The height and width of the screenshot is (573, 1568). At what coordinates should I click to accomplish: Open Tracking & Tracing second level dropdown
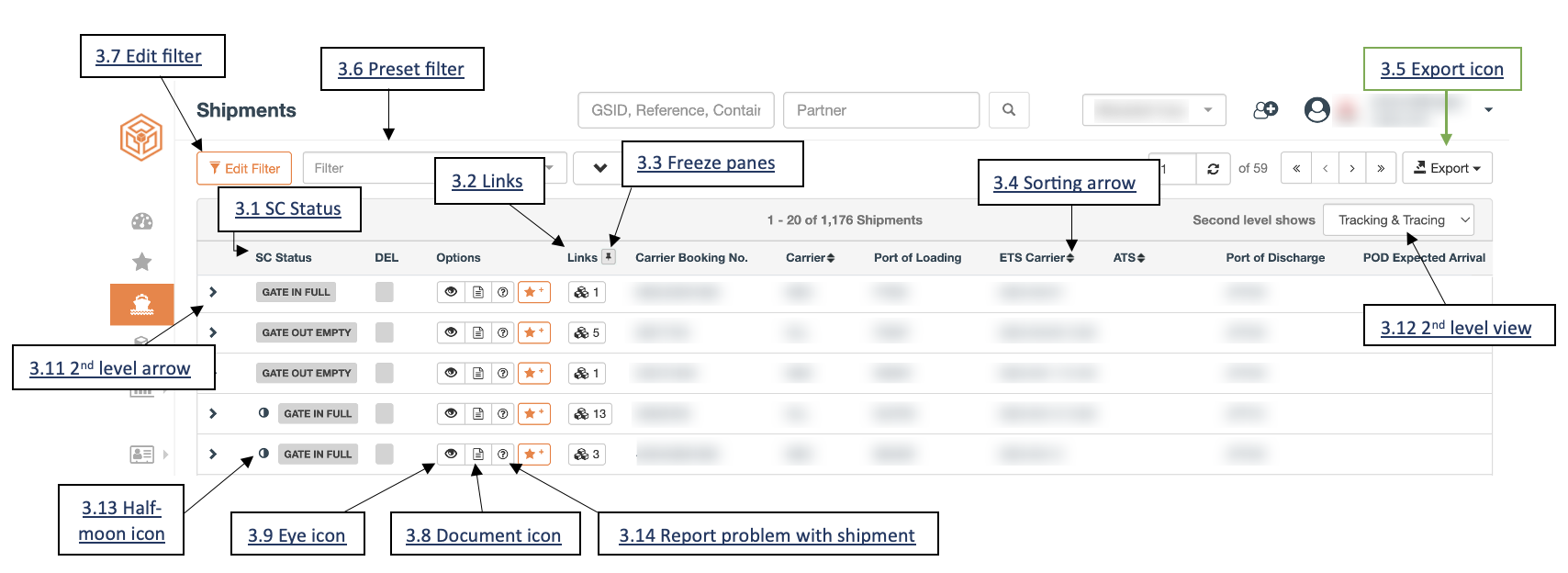[1399, 220]
